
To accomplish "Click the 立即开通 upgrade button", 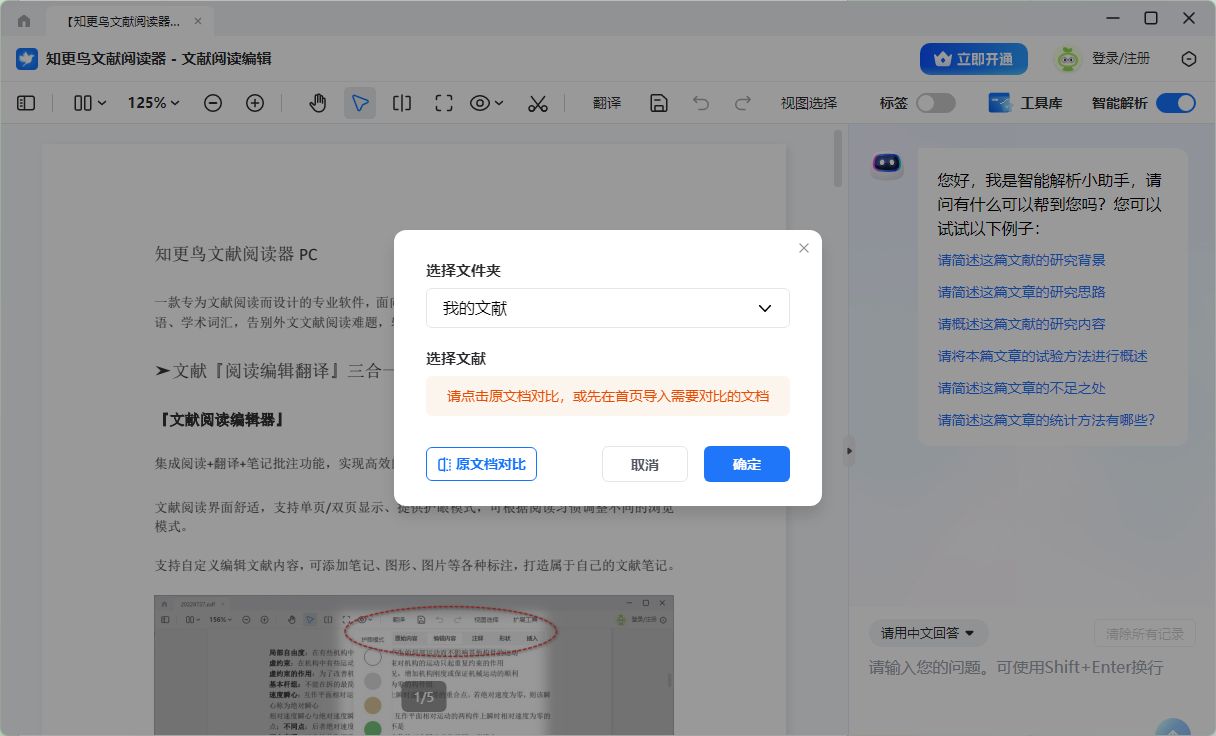I will (974, 59).
